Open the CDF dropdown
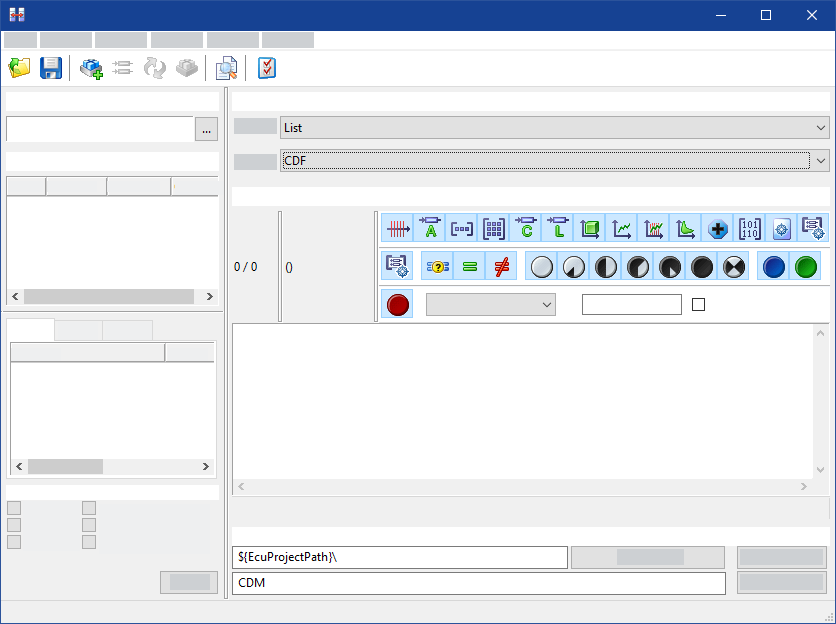The image size is (836, 624). 554,161
